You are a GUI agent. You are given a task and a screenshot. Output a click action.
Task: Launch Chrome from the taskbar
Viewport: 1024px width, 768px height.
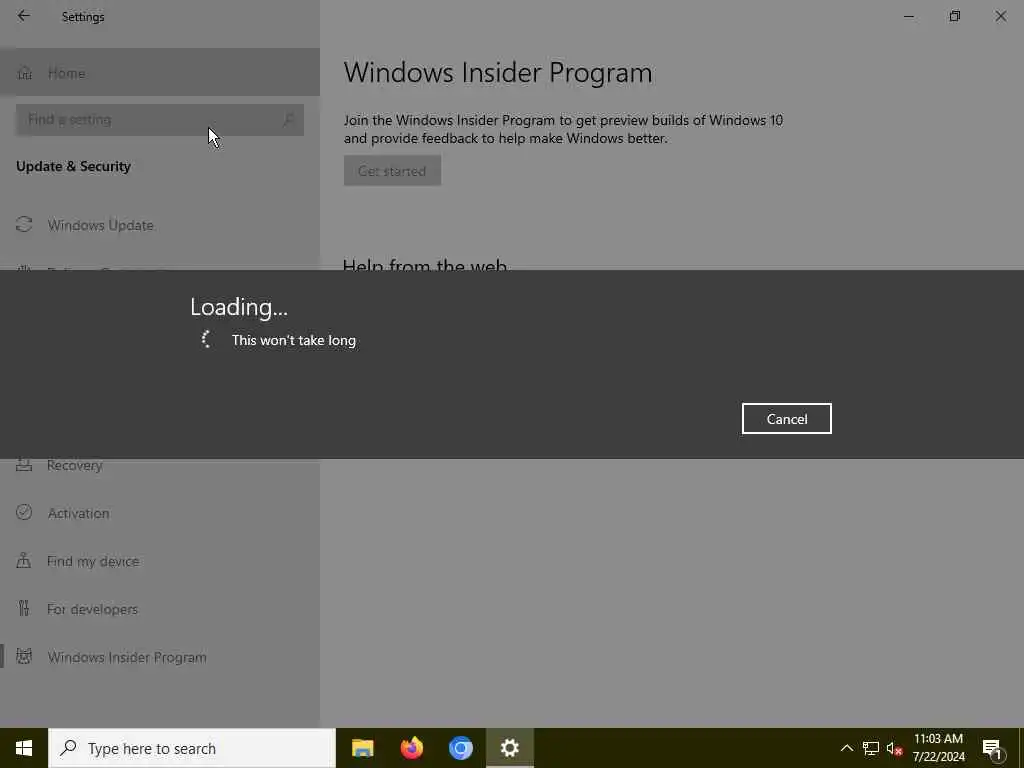[x=460, y=748]
